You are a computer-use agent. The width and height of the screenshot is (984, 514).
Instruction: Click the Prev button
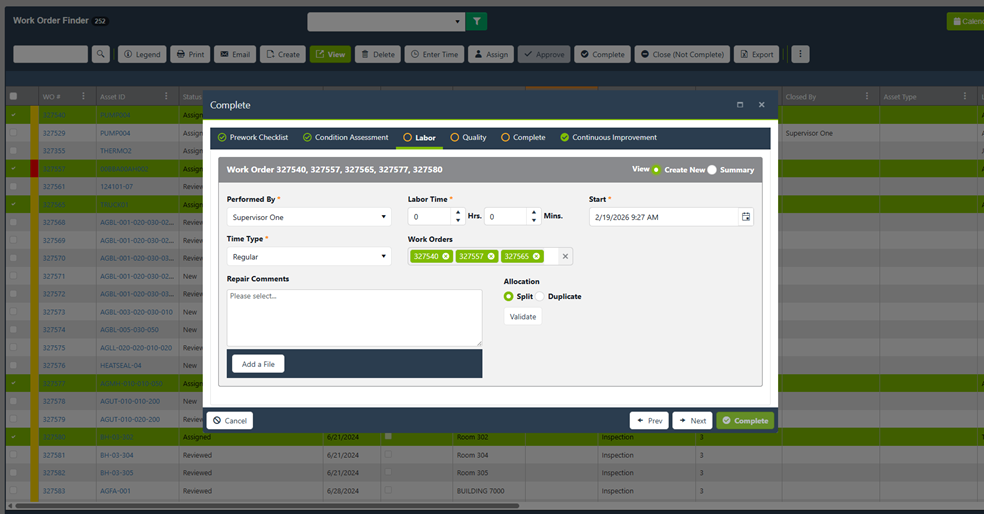tap(649, 420)
